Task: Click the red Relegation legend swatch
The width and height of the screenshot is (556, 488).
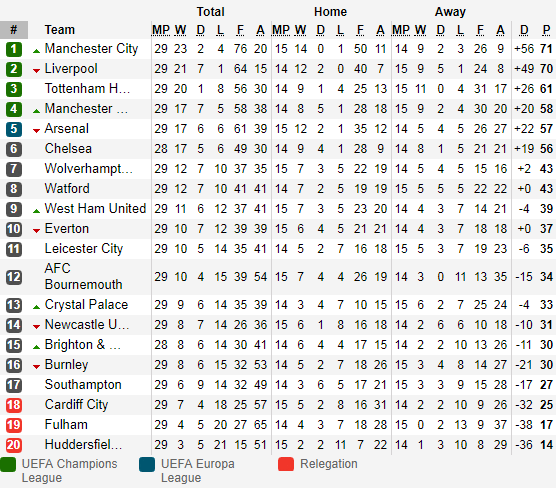Action: click(286, 464)
